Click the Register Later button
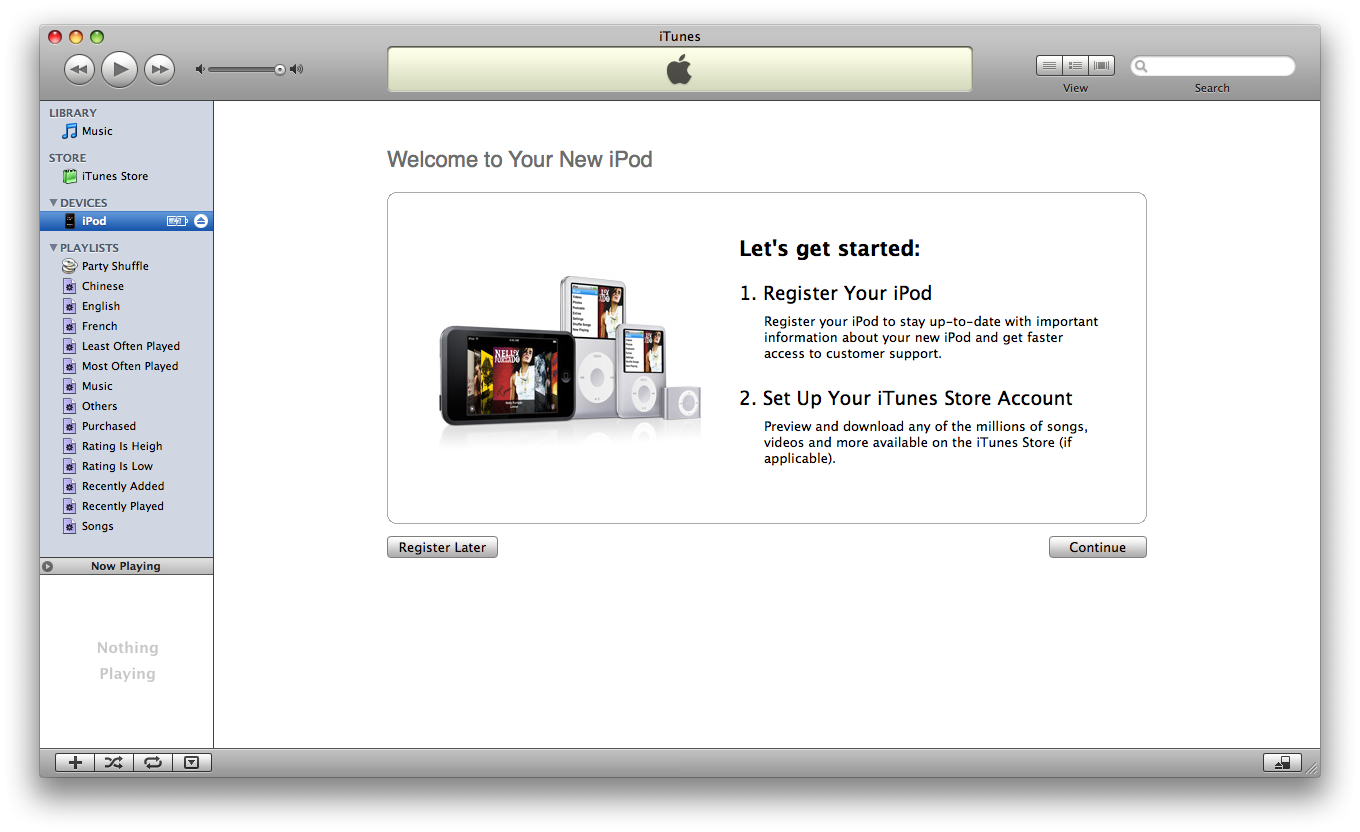Image resolution: width=1360 pixels, height=832 pixels. point(442,547)
